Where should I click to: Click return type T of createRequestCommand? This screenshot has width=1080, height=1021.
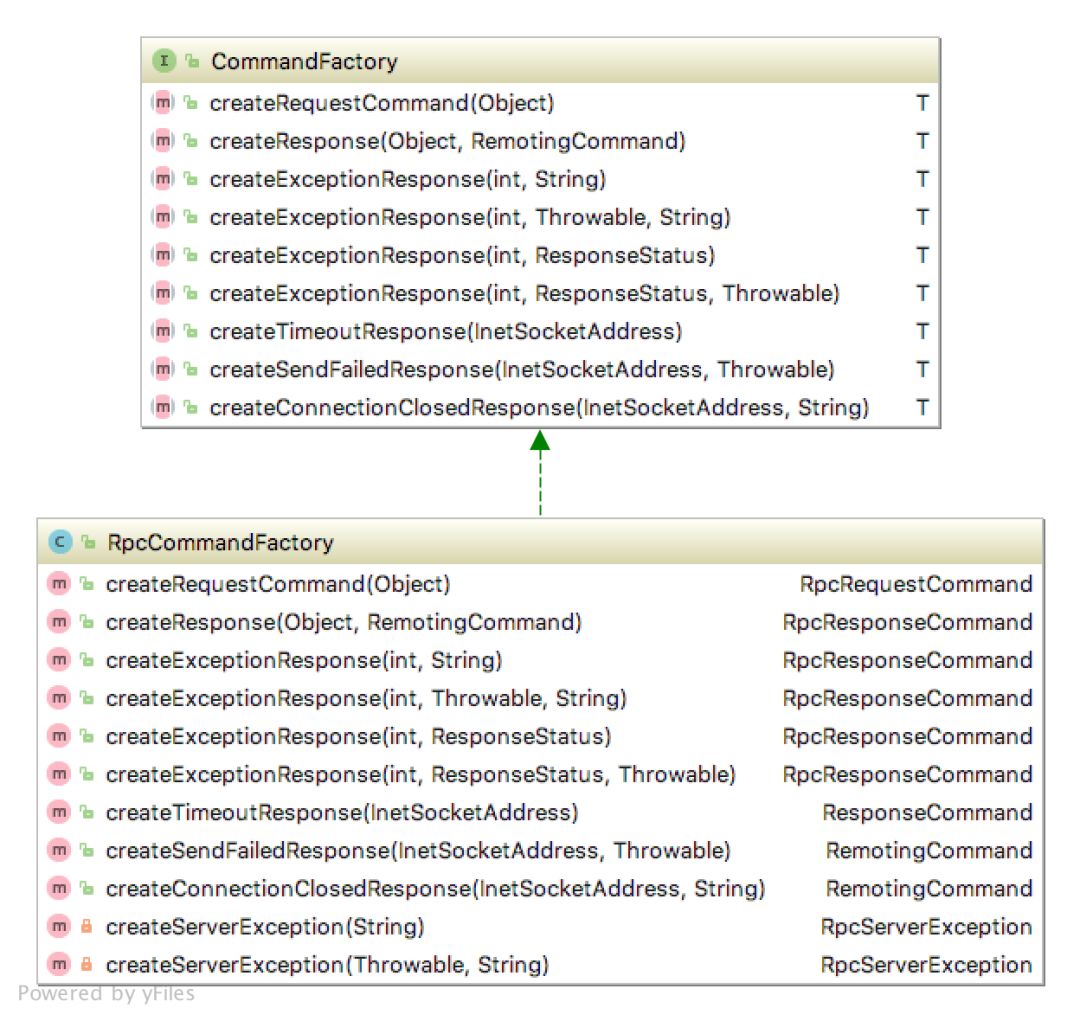tap(922, 103)
